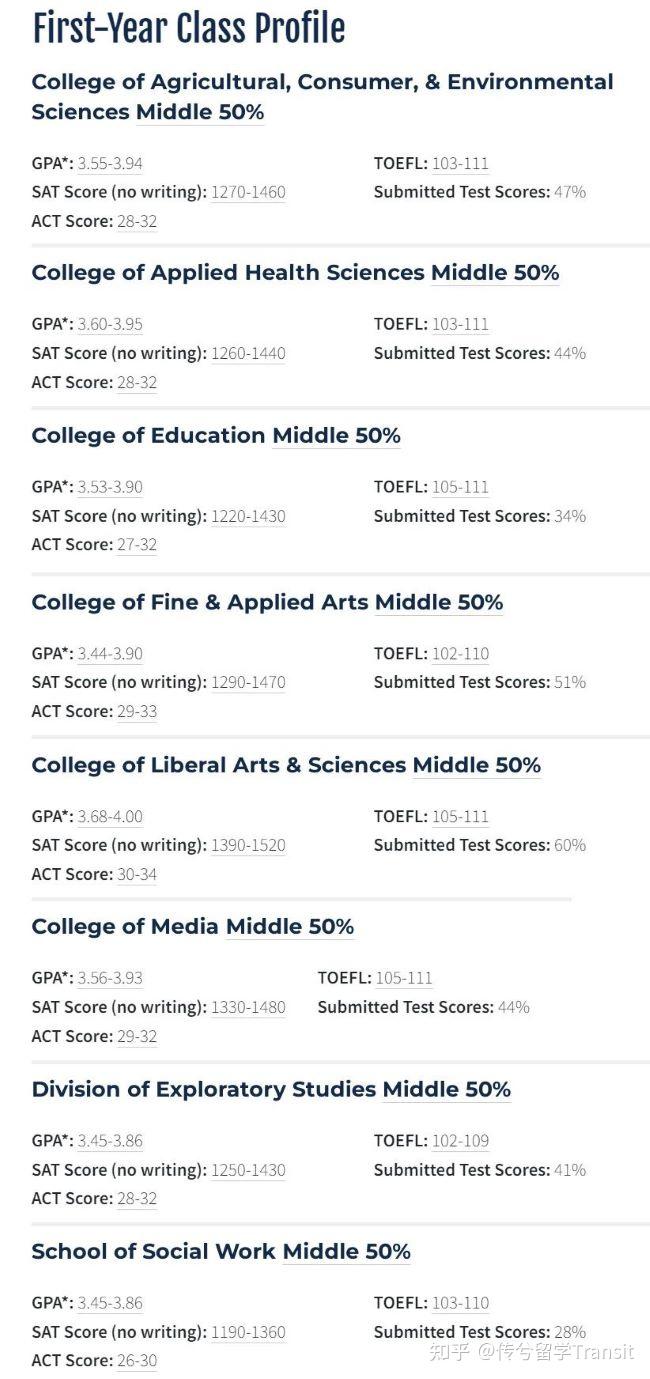
Task: Select SAT score range 1270-1460
Action: [x=248, y=192]
